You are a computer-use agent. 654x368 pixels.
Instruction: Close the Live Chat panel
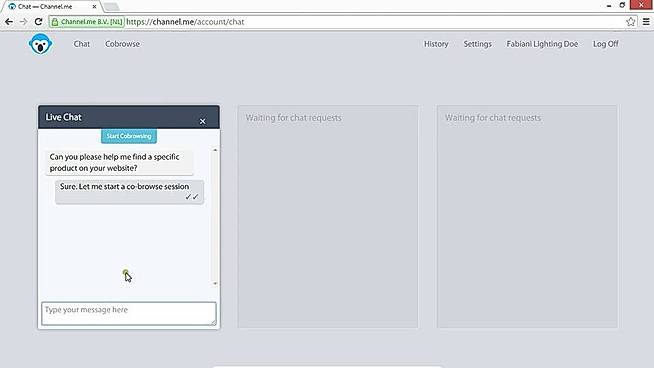tap(202, 121)
